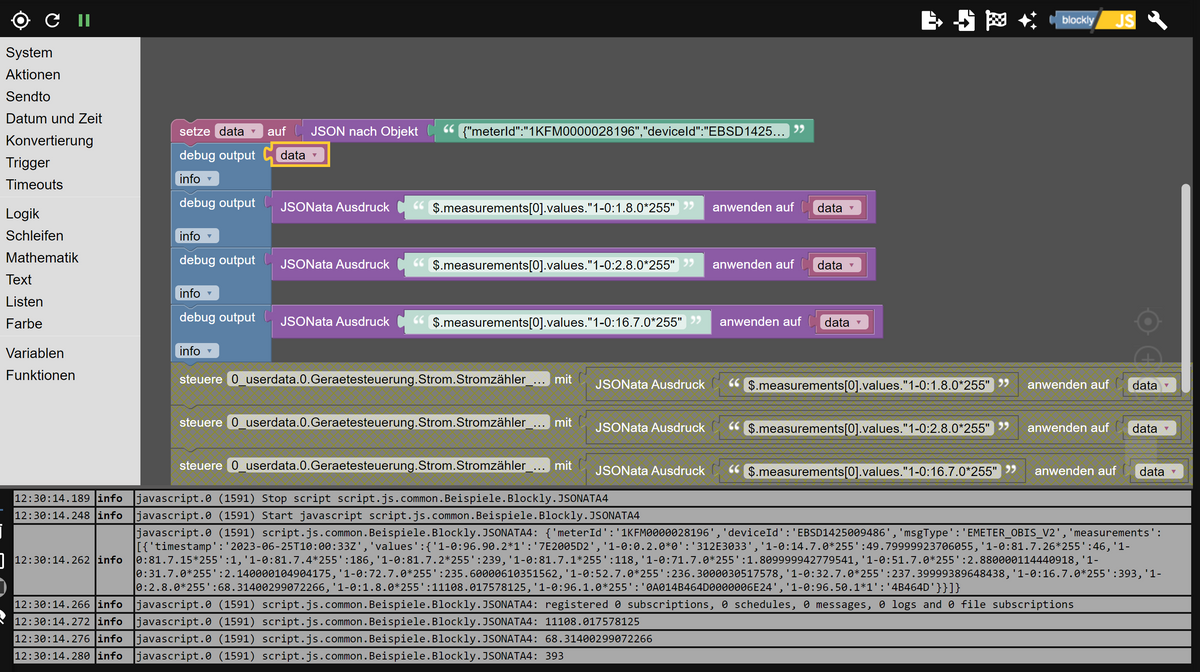This screenshot has width=1200, height=672.
Task: Open the info dropdown below the highlighted data block
Action: click(x=196, y=179)
